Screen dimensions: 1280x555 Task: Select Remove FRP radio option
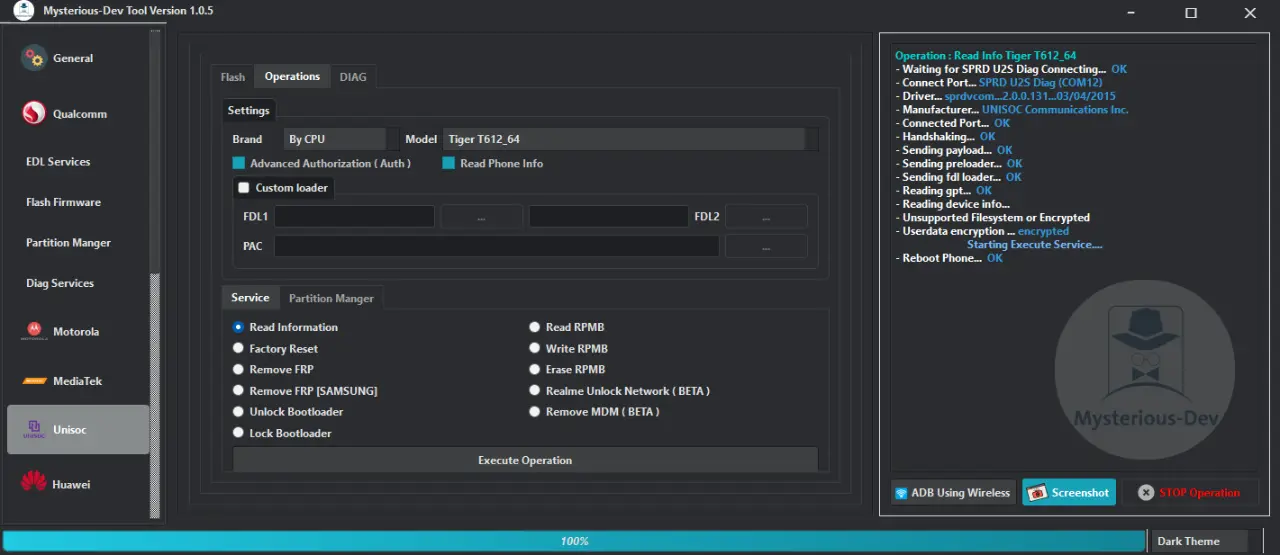238,370
